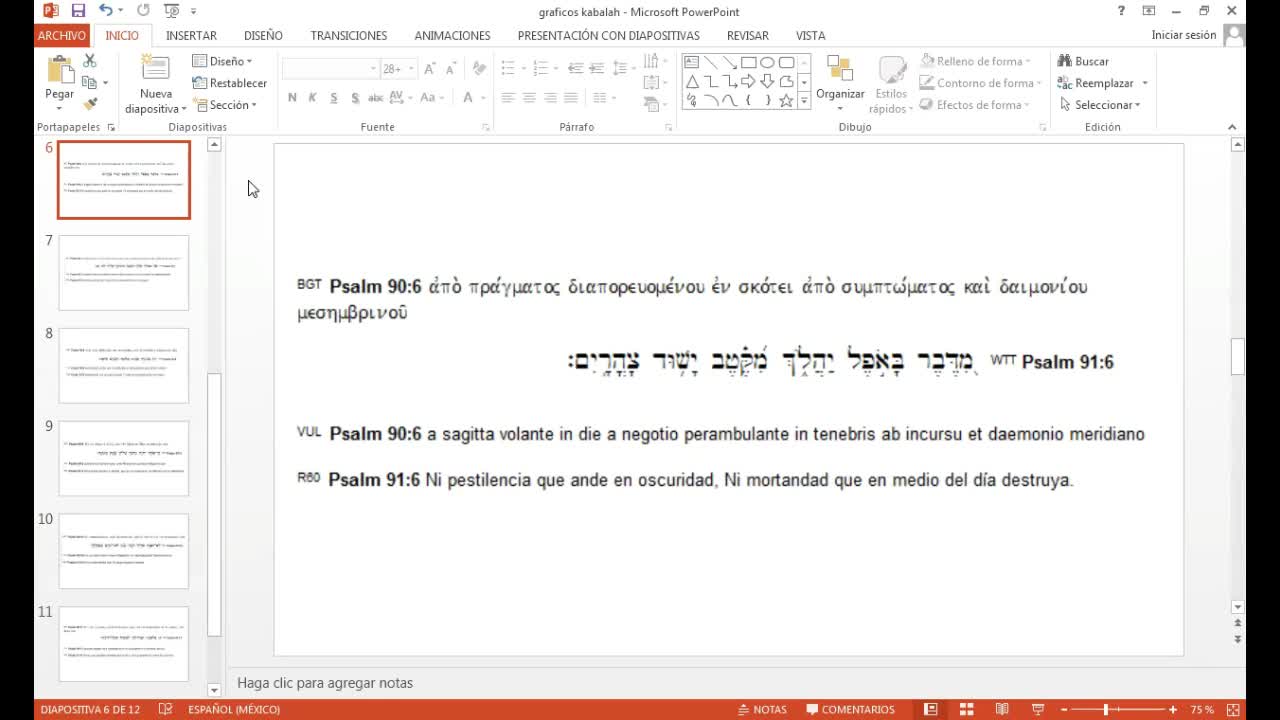Switch to the INSERTAR tab
The height and width of the screenshot is (720, 1280).
tap(191, 35)
